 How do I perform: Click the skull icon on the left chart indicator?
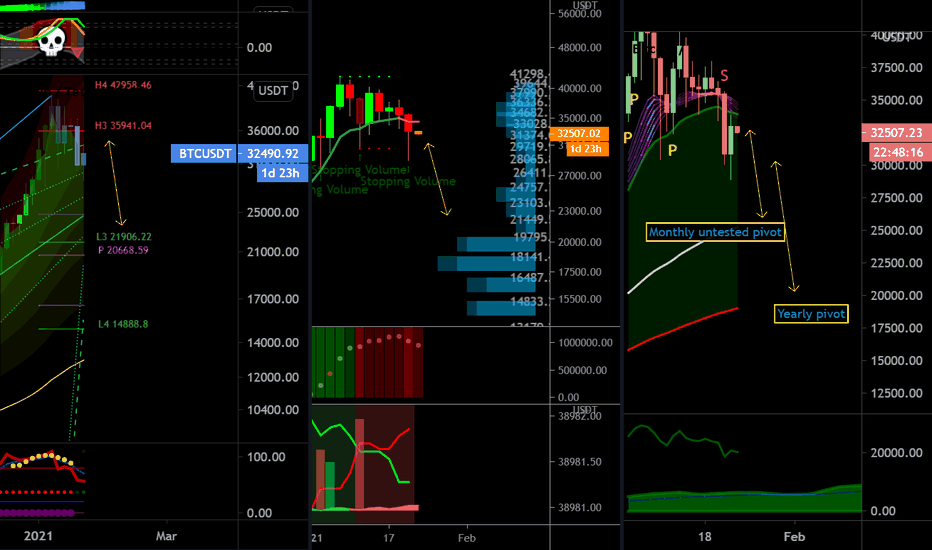51,42
